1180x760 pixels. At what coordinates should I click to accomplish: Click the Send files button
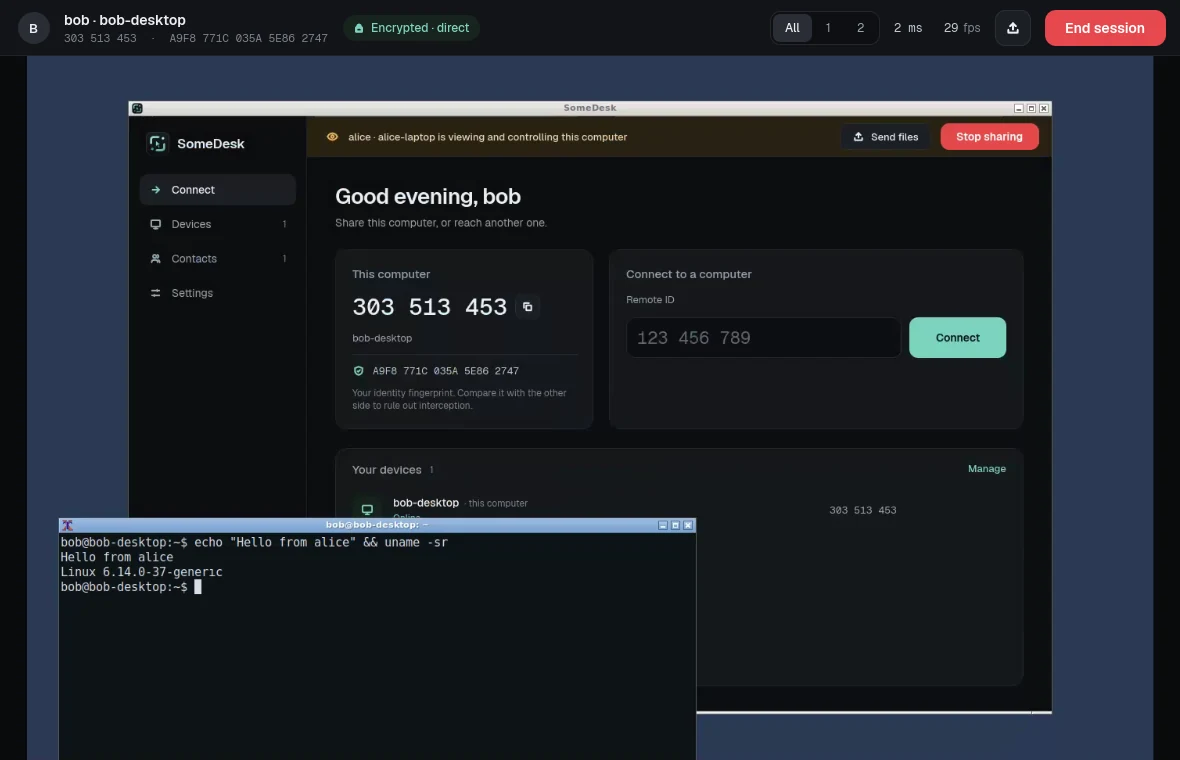click(x=885, y=137)
